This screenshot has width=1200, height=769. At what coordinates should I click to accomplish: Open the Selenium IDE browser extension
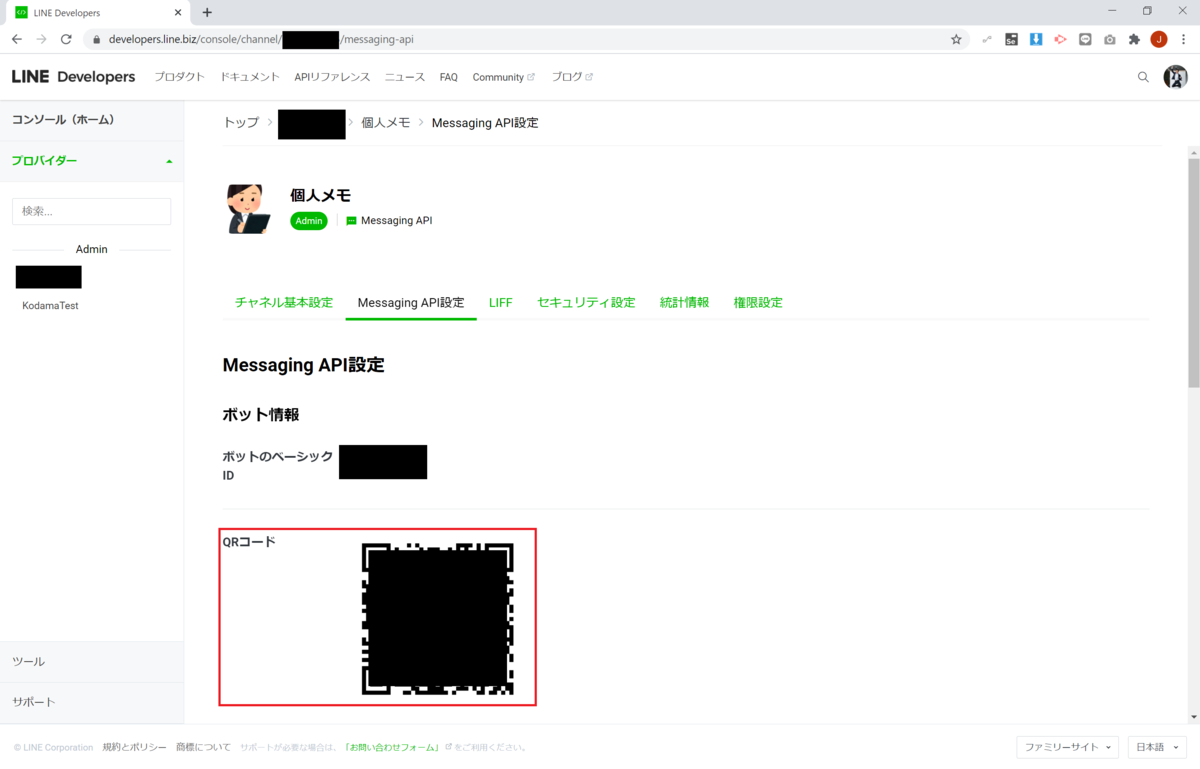(1010, 39)
